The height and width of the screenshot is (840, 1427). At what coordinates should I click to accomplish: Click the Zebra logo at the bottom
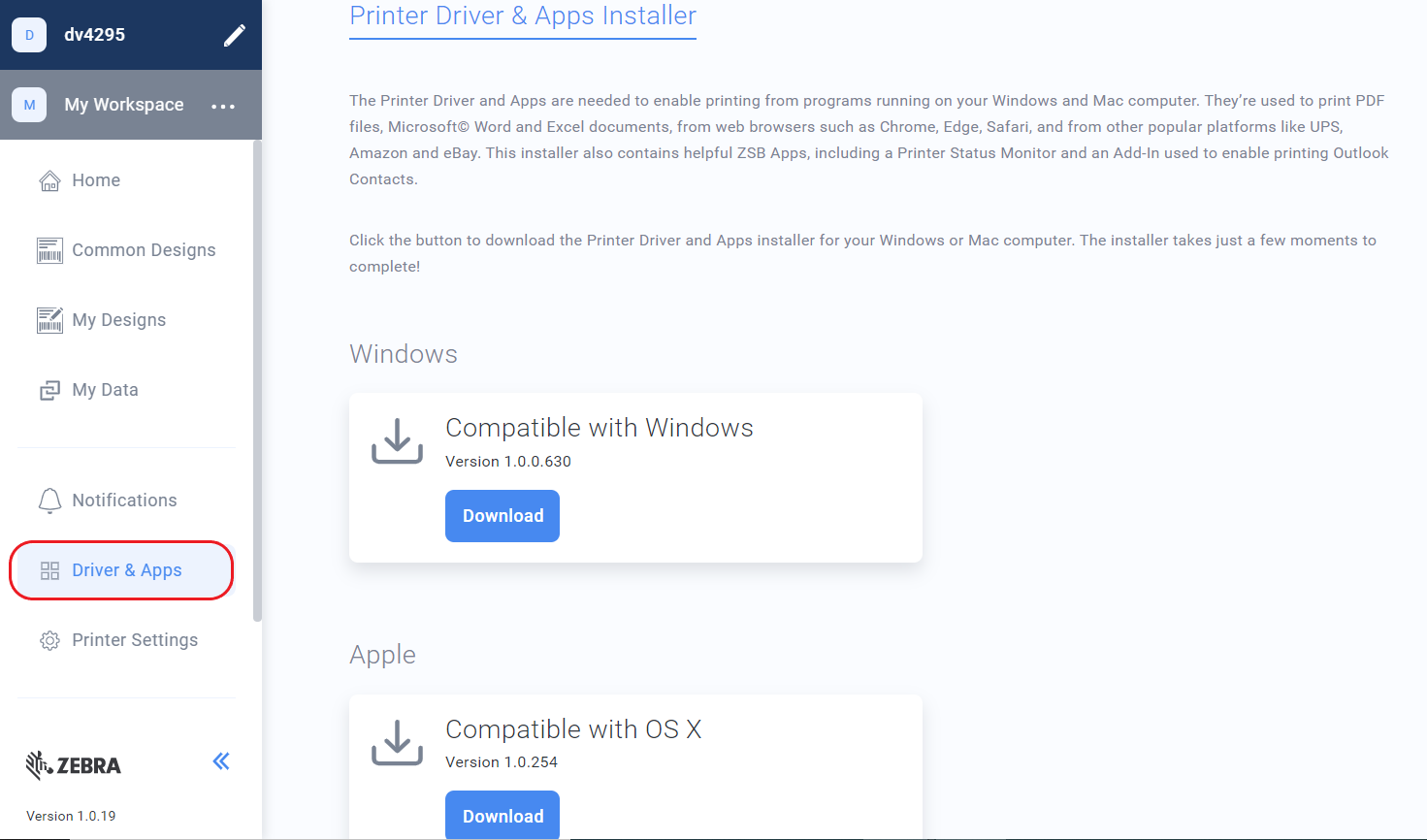pos(73,764)
